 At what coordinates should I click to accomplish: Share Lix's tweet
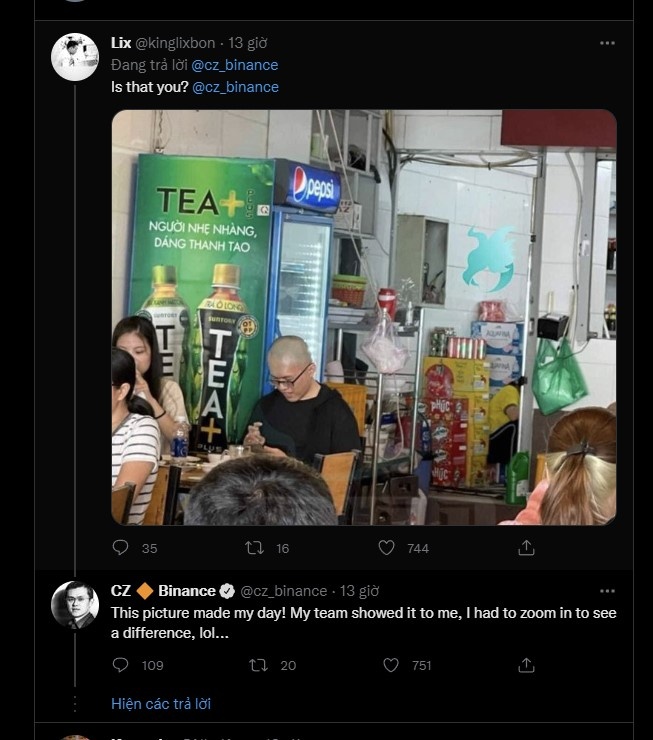click(526, 548)
